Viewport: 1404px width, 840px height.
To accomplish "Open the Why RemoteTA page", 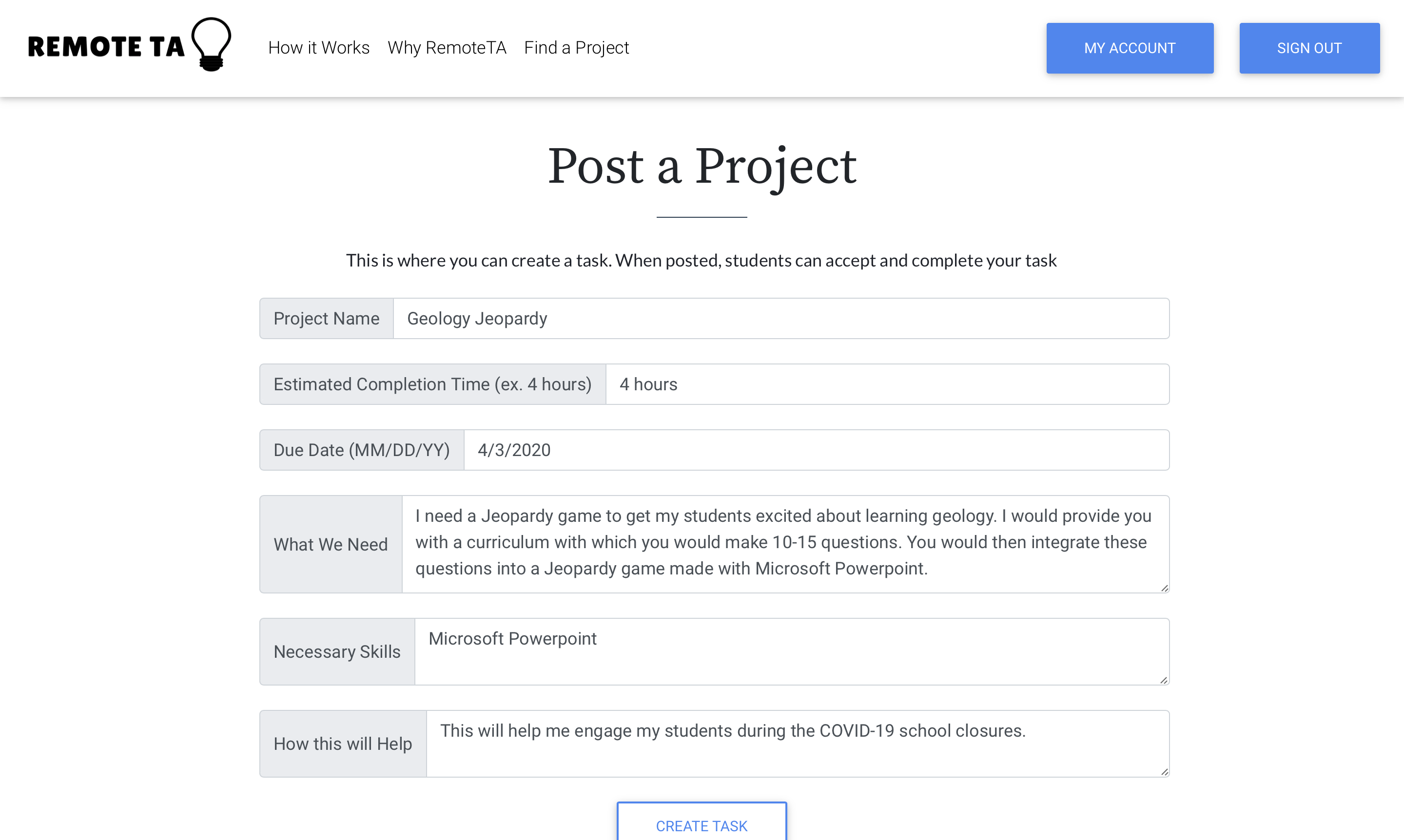I will [447, 48].
